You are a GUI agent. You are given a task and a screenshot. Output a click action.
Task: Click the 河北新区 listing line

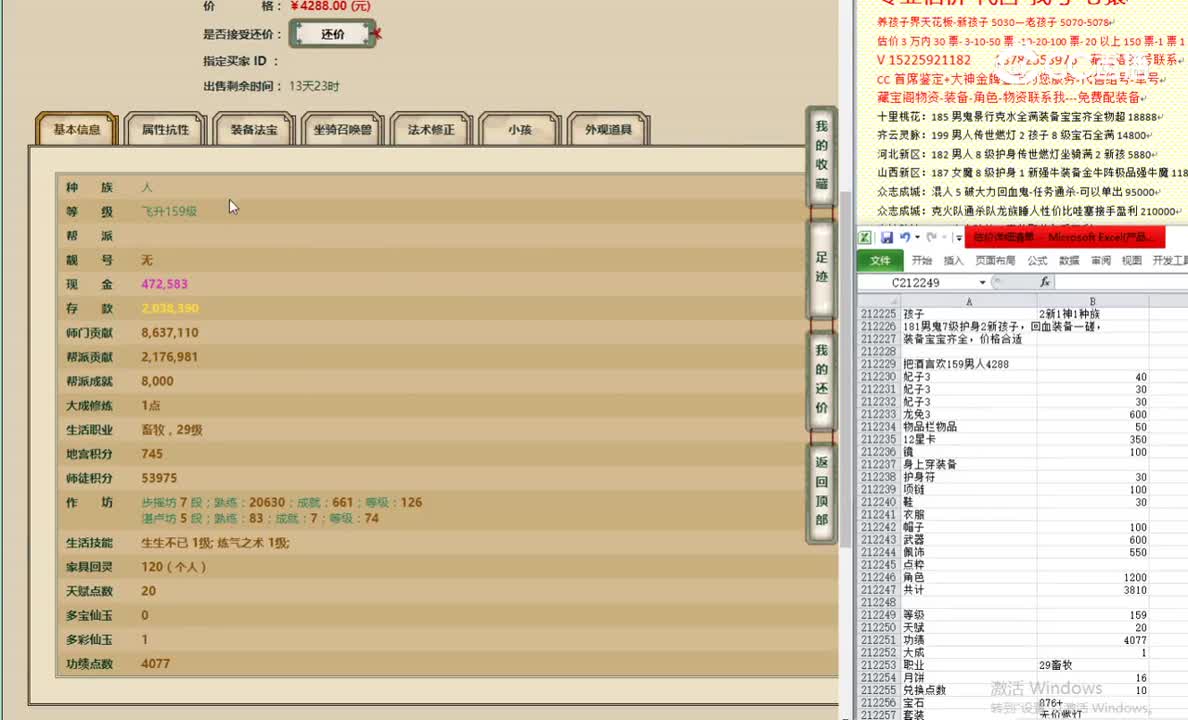(1018, 155)
